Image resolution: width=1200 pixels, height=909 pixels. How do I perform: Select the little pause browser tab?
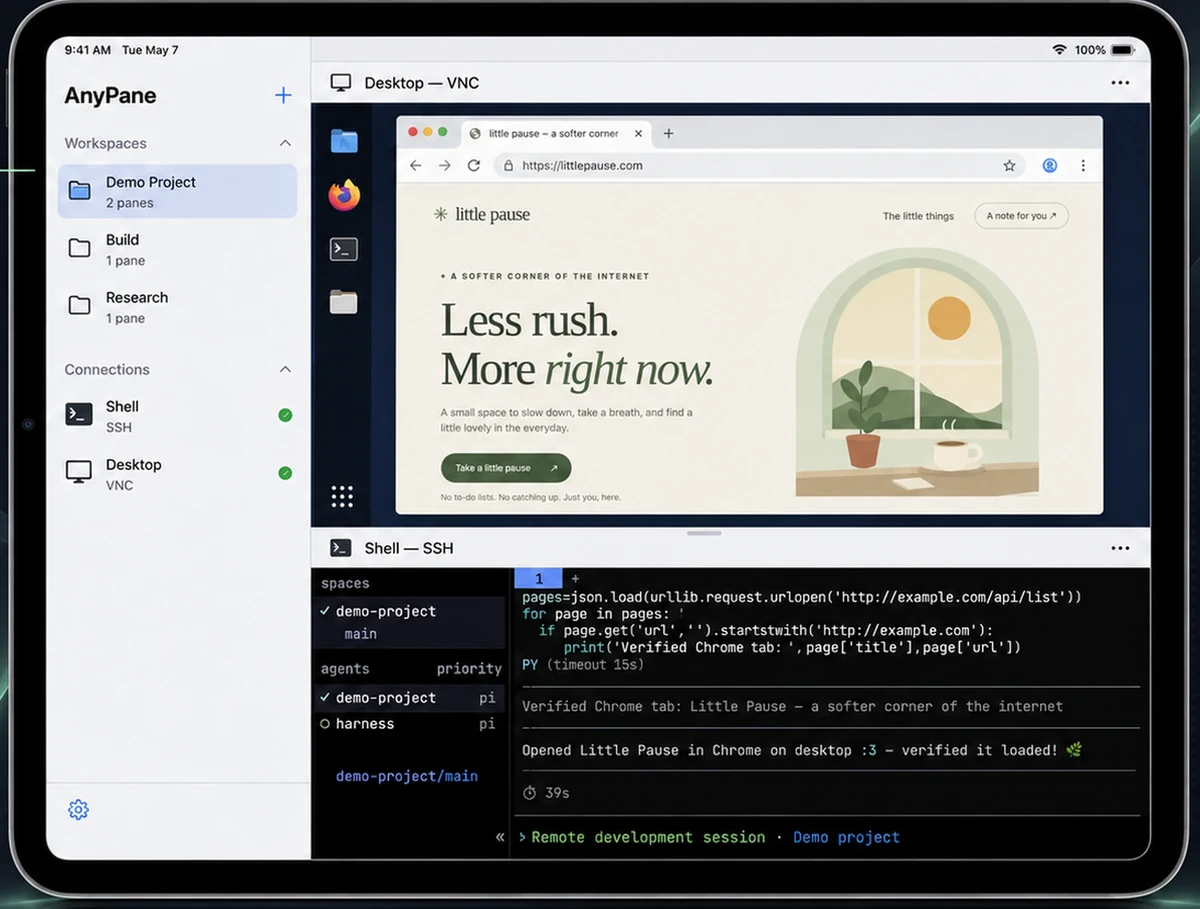coord(555,133)
